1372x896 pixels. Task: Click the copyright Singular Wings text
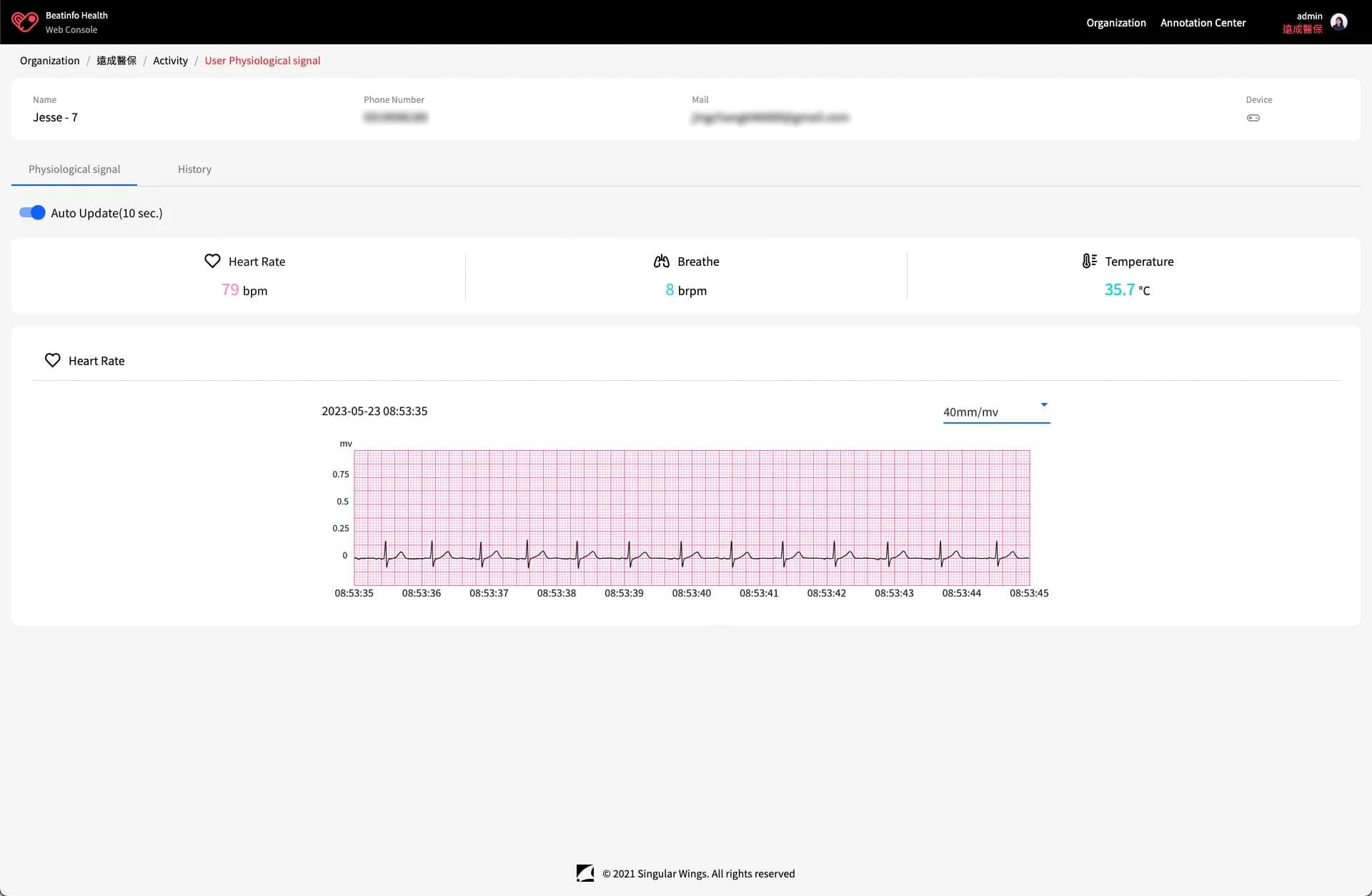pos(698,874)
